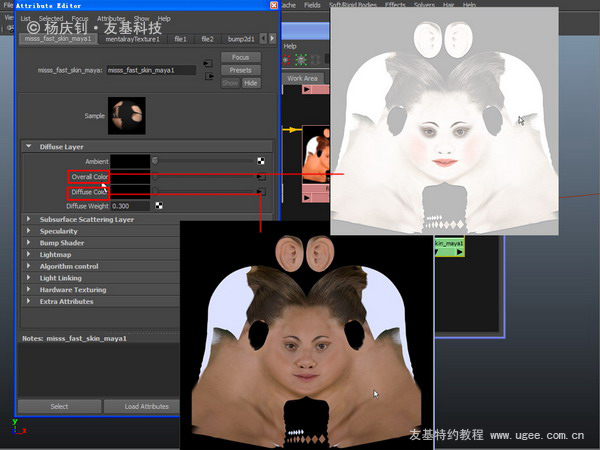Open the Solvers menu in Maya's main menu bar
Image resolution: width=600 pixels, height=450 pixels.
pos(424,5)
